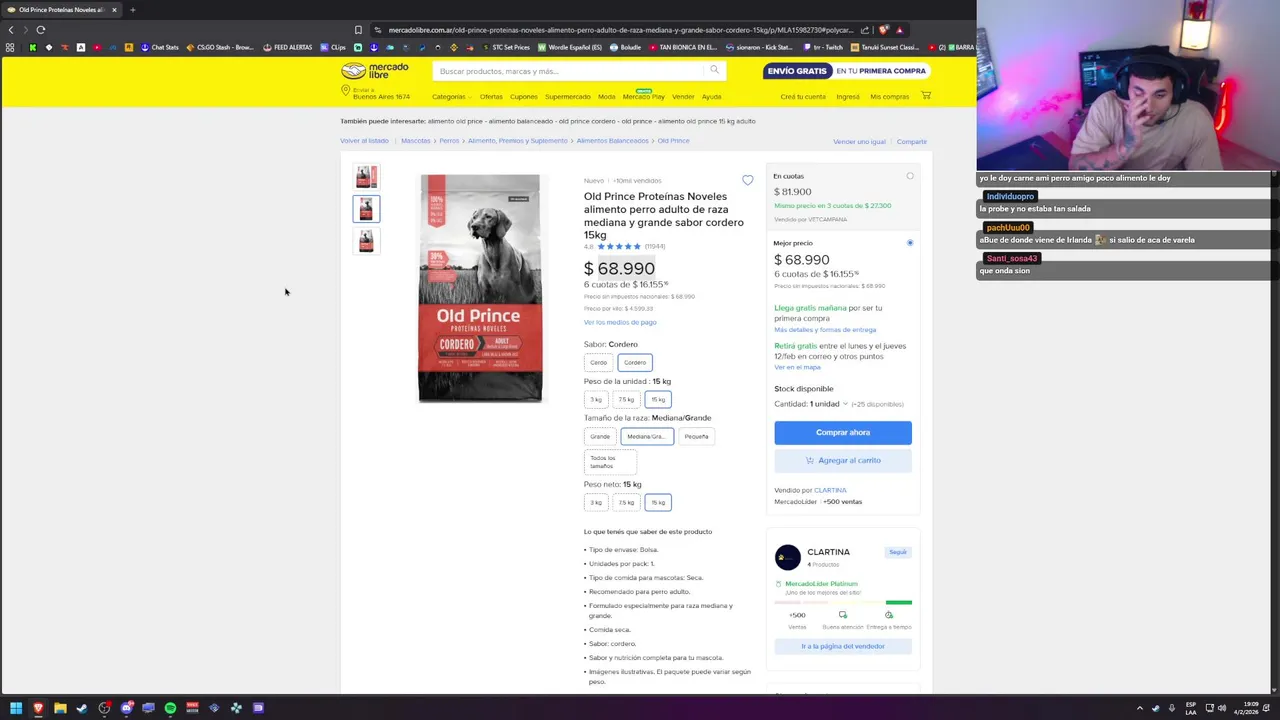Open Supermercado in the navigation

(x=568, y=97)
